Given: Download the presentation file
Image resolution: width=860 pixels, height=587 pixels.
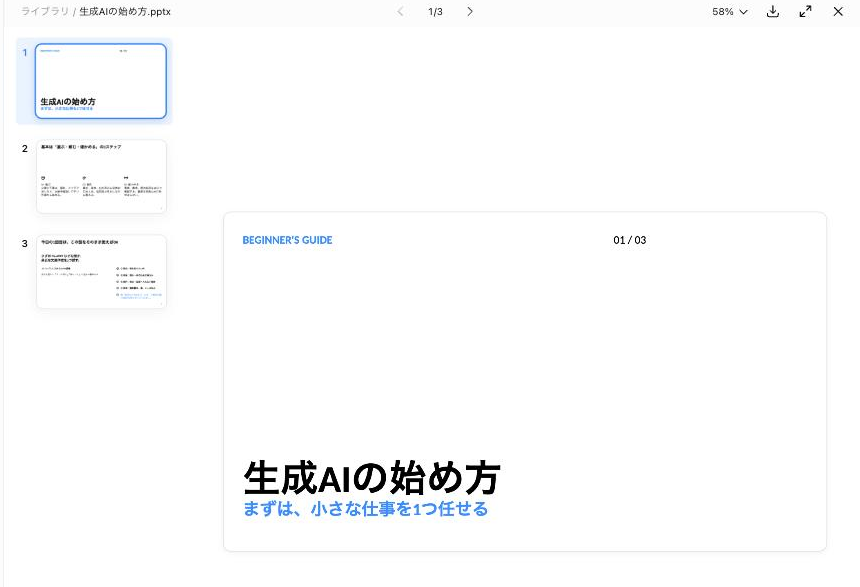Looking at the screenshot, I should [773, 12].
